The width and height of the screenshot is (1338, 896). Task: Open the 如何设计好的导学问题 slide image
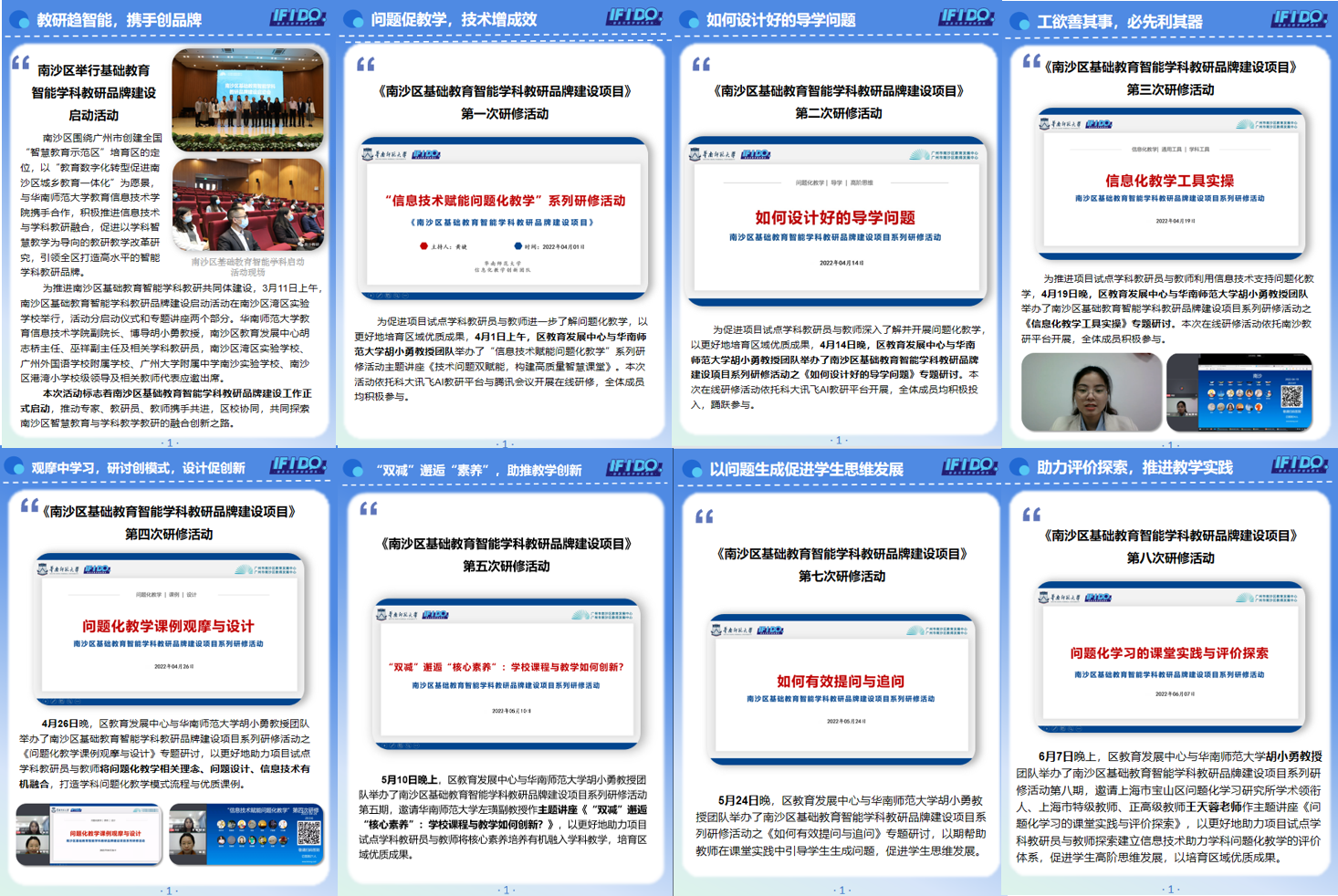coord(837,222)
